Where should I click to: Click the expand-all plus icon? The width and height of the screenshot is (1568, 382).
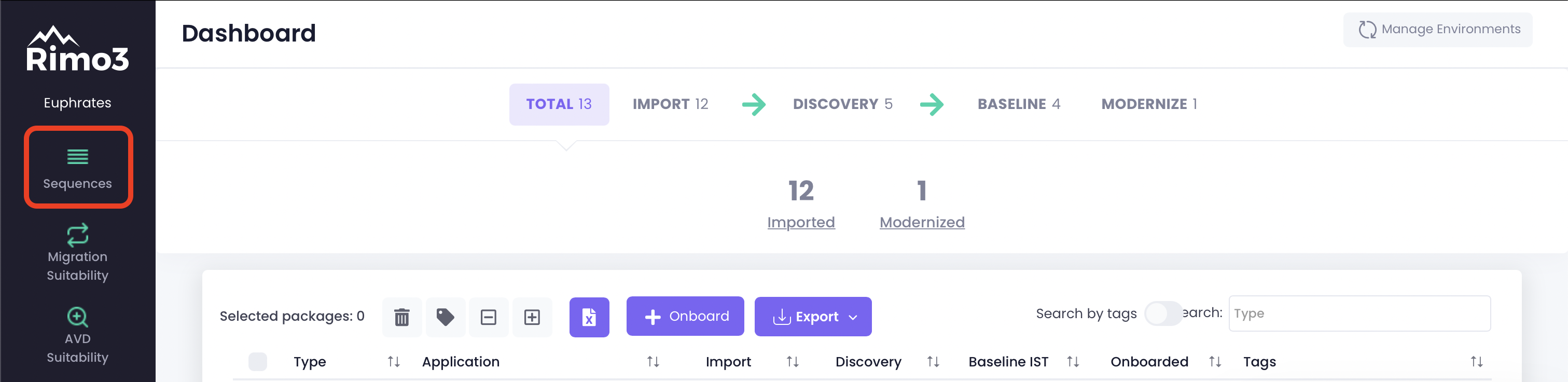coord(532,318)
